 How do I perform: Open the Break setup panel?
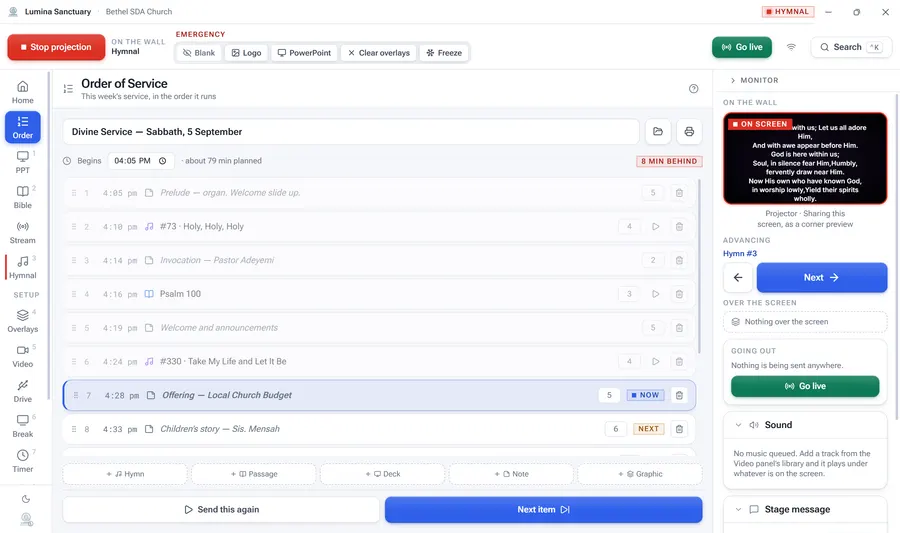tap(22, 426)
